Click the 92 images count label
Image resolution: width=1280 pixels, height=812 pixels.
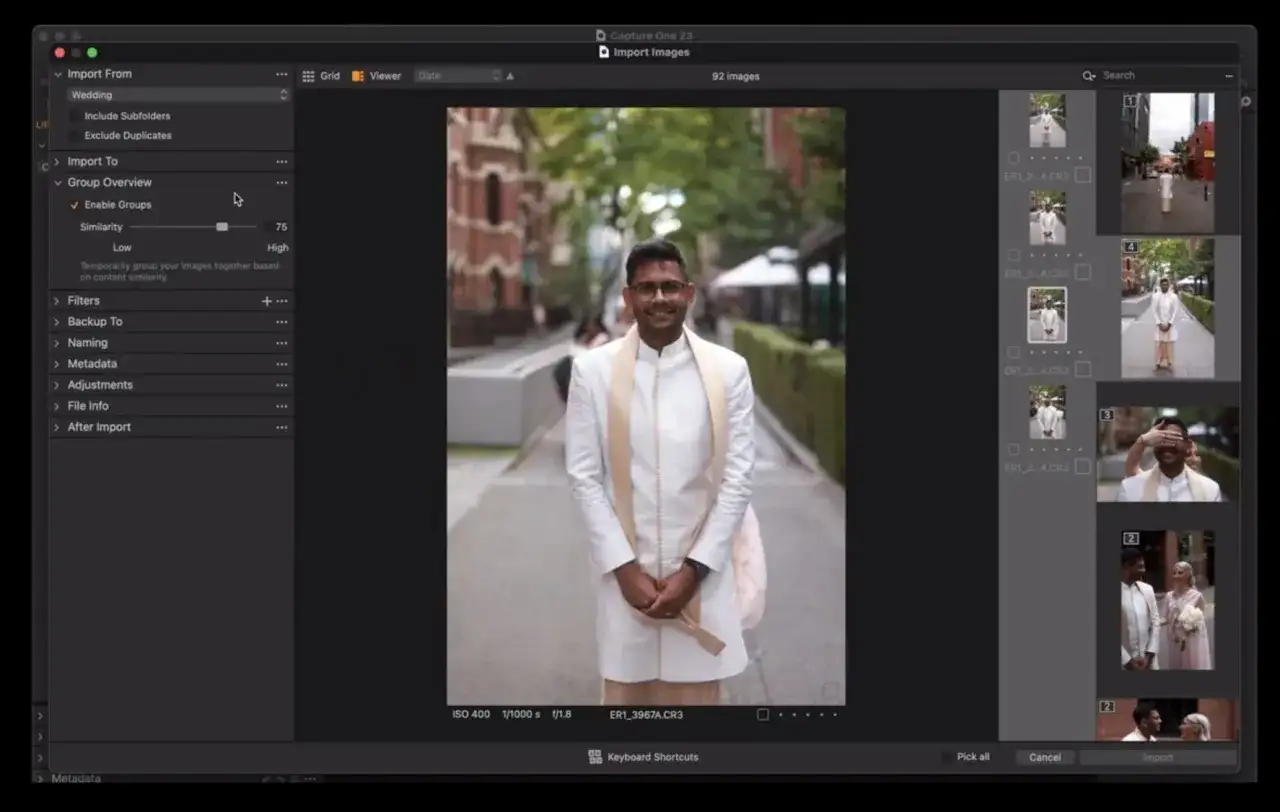(x=735, y=76)
